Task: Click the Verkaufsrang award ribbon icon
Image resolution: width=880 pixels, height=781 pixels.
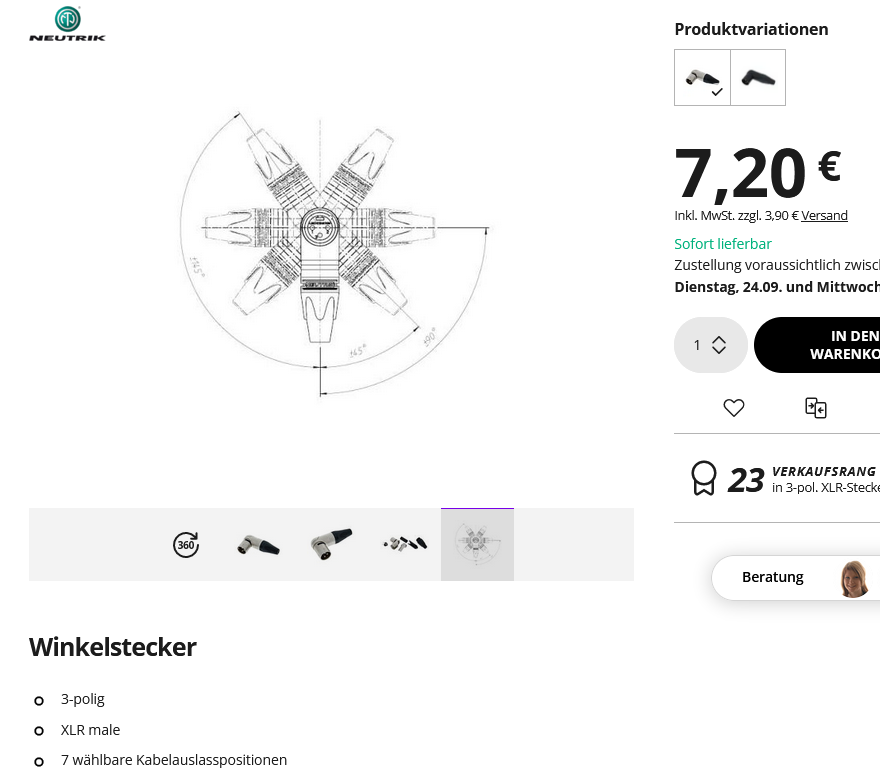Action: tap(703, 478)
